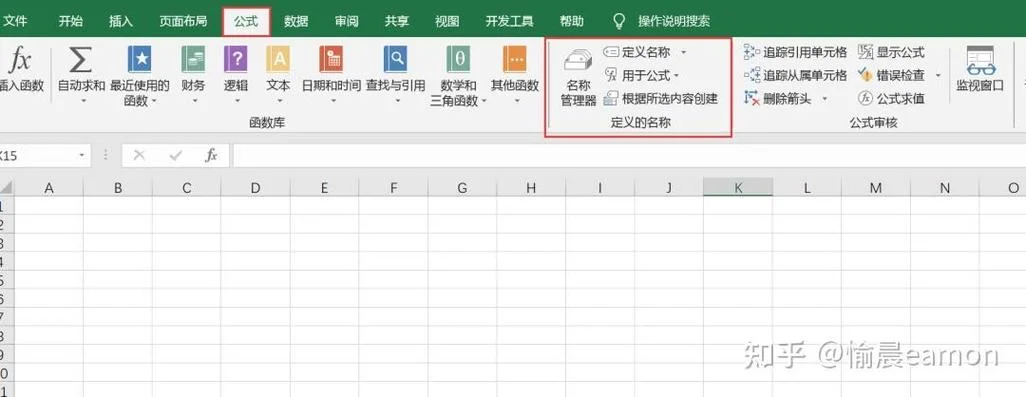Image resolution: width=1026 pixels, height=397 pixels.
Task: Switch to the 开始 tab
Action: (x=71, y=21)
